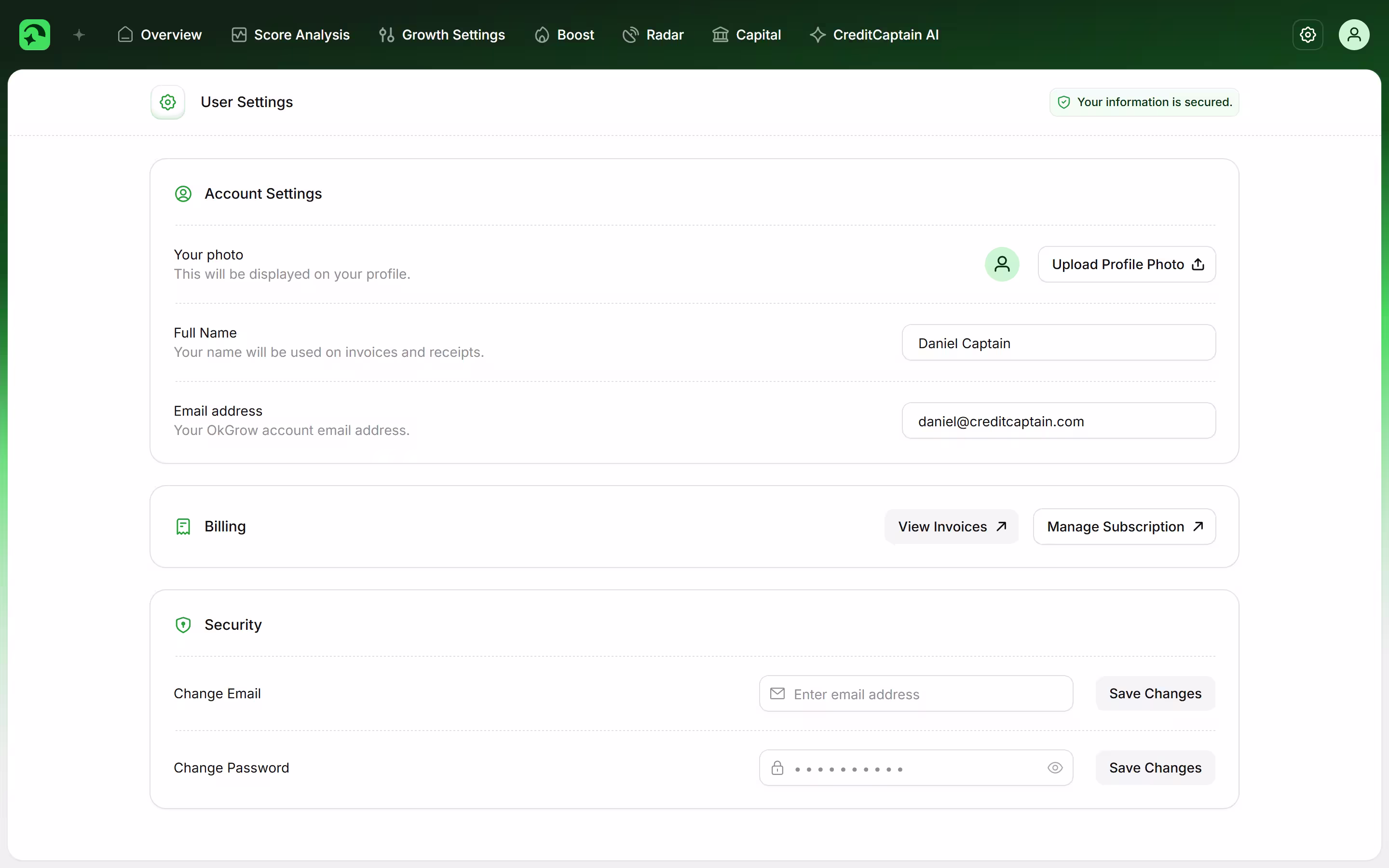
Task: Click the 'User Settings' heading
Action: click(247, 102)
